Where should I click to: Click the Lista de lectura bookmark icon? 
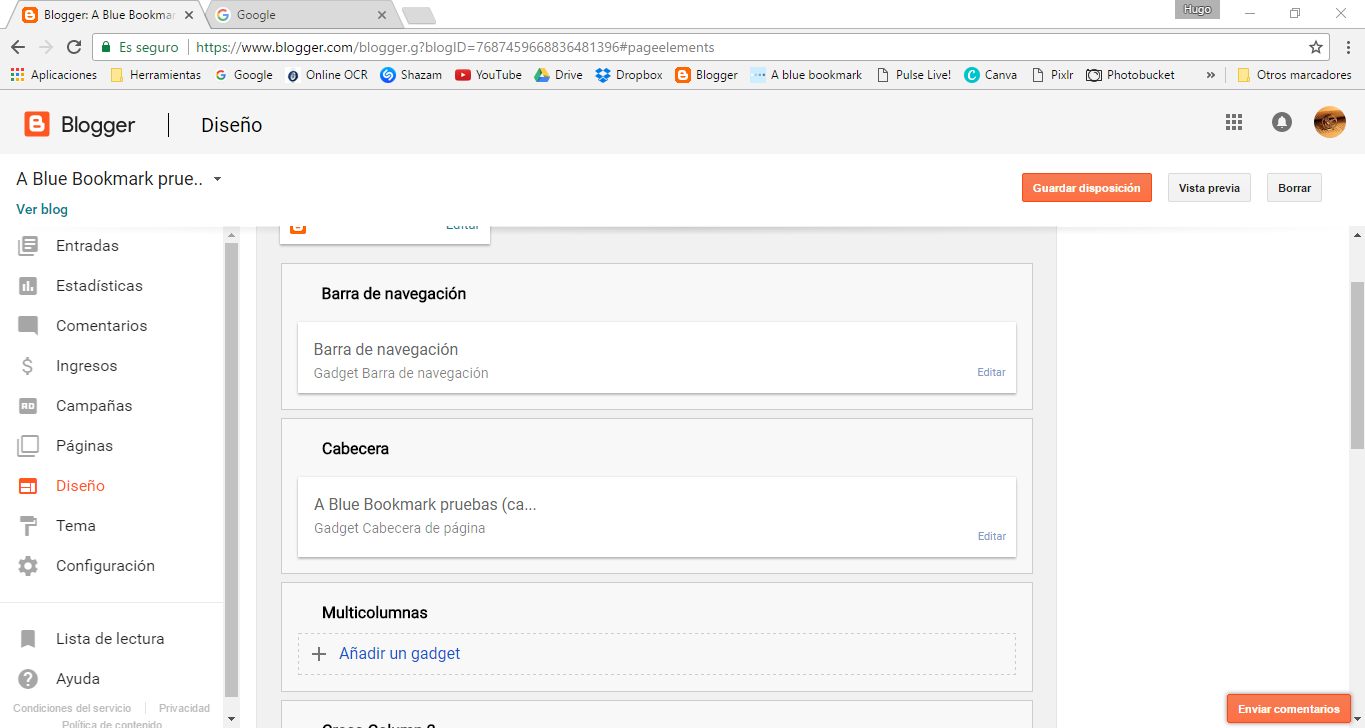coord(28,639)
